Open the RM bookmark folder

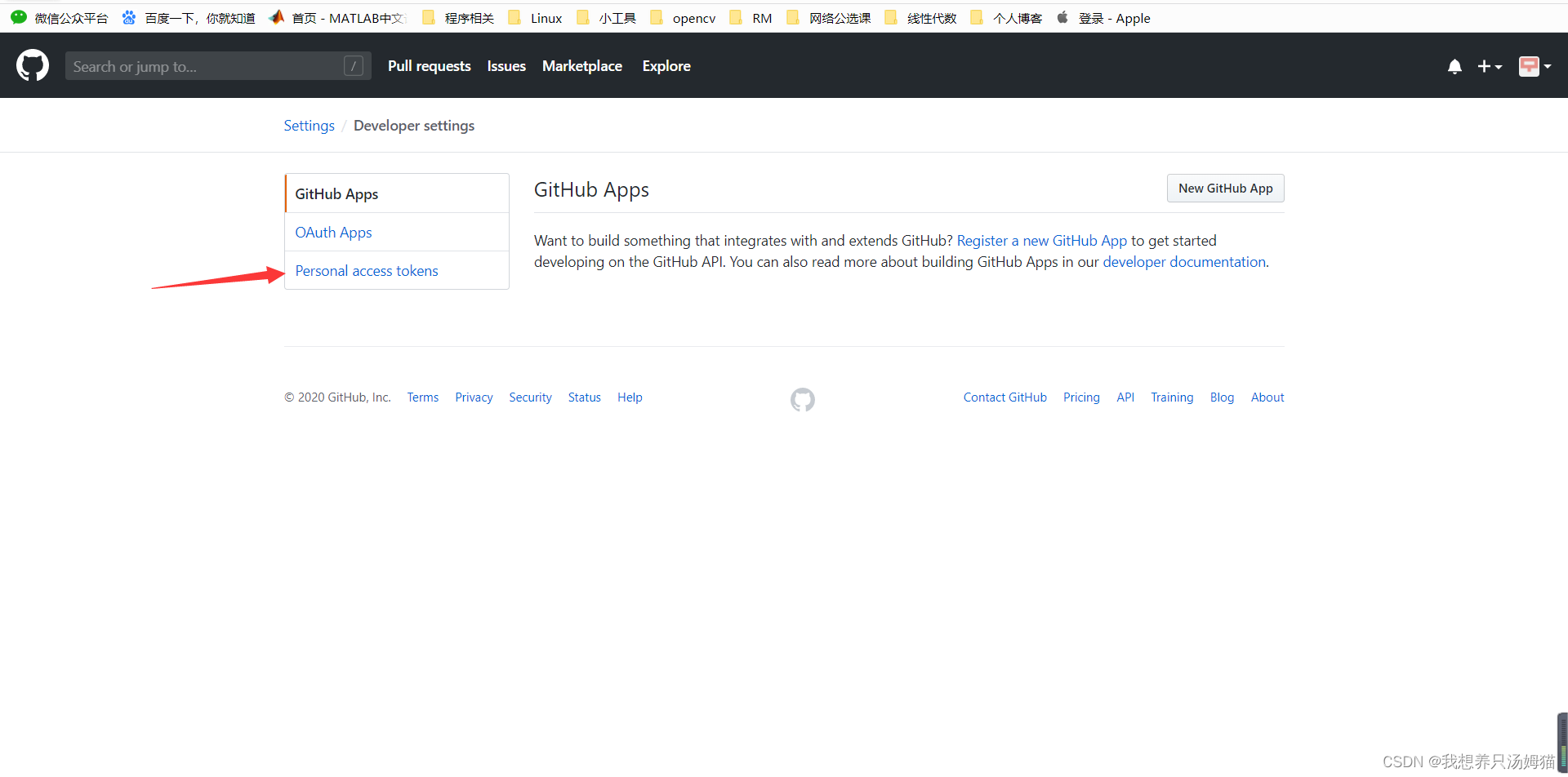point(751,18)
